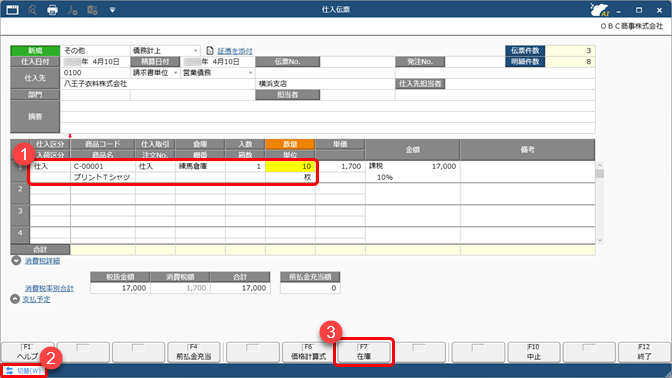The width and height of the screenshot is (672, 378).
Task: Open the print preview magnifier icon
Action: coord(32,9)
